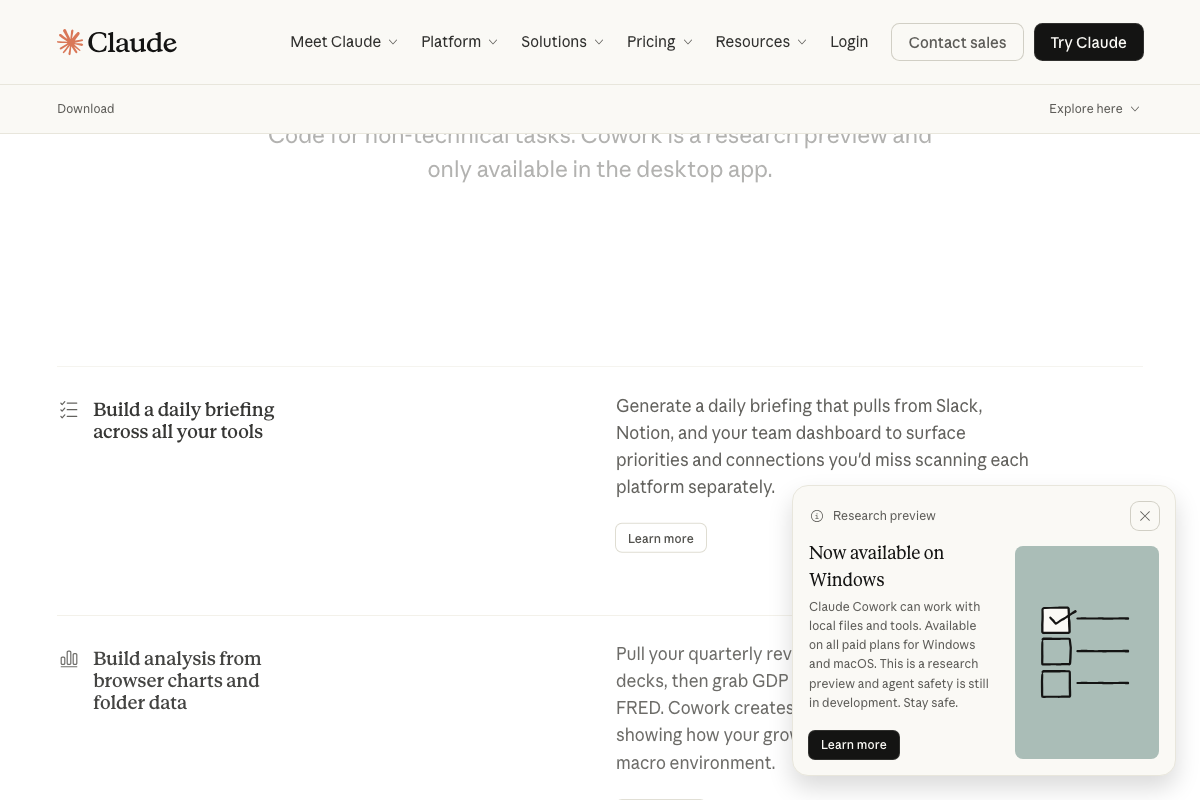Screen dimensions: 1200x800
Task: Expand the Platform menu
Action: (x=451, y=42)
